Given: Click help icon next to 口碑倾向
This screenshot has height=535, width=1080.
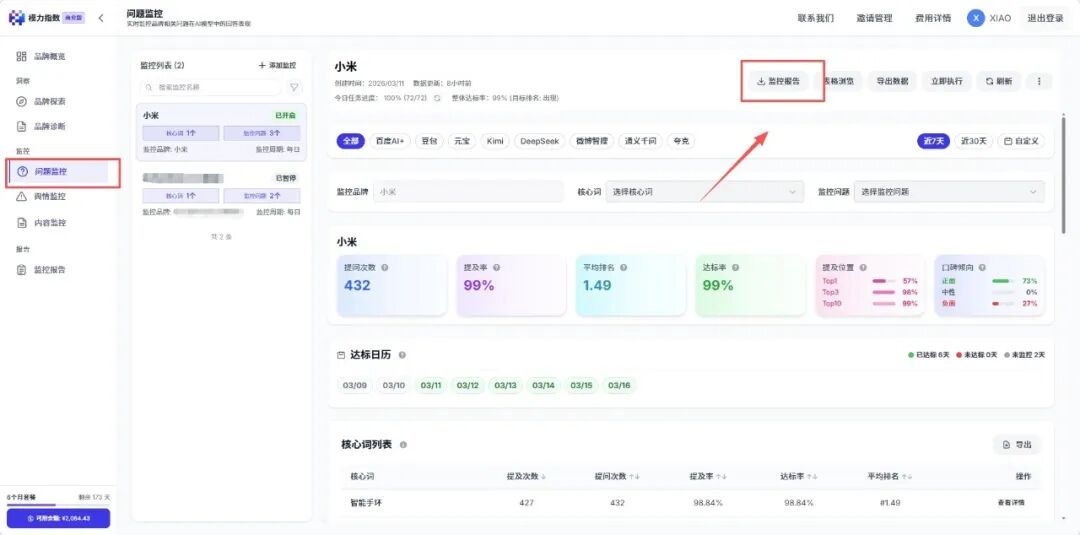Looking at the screenshot, I should coord(982,267).
